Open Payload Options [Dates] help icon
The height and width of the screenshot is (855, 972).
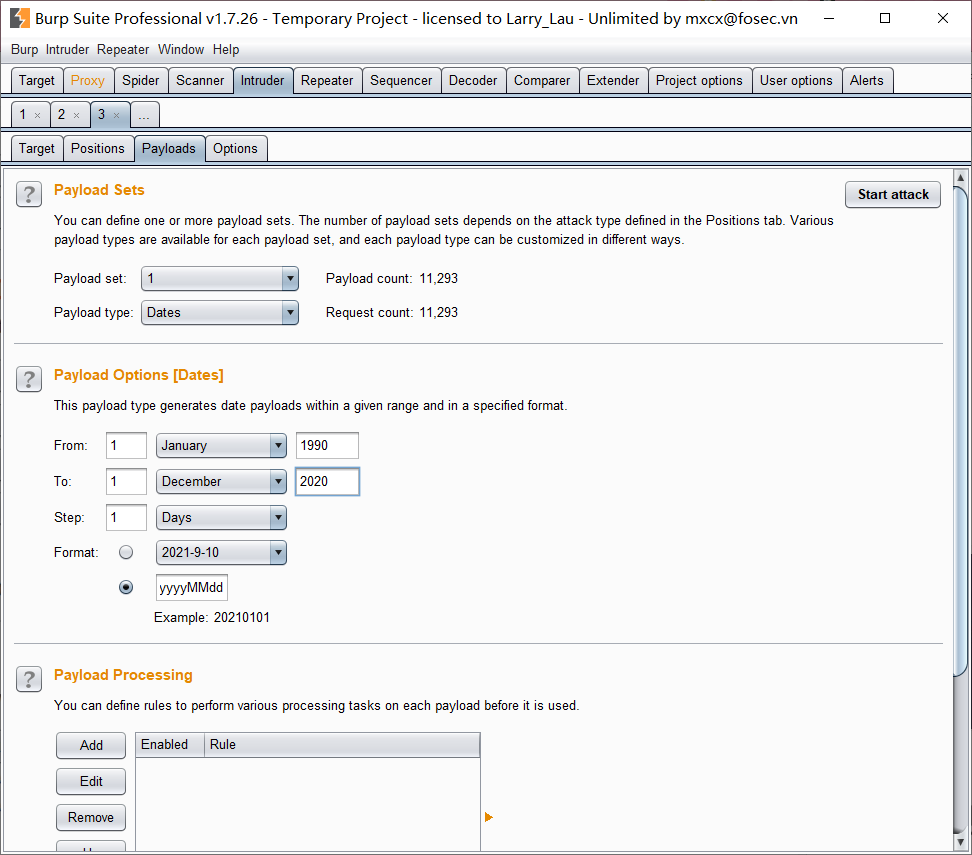pyautogui.click(x=29, y=379)
